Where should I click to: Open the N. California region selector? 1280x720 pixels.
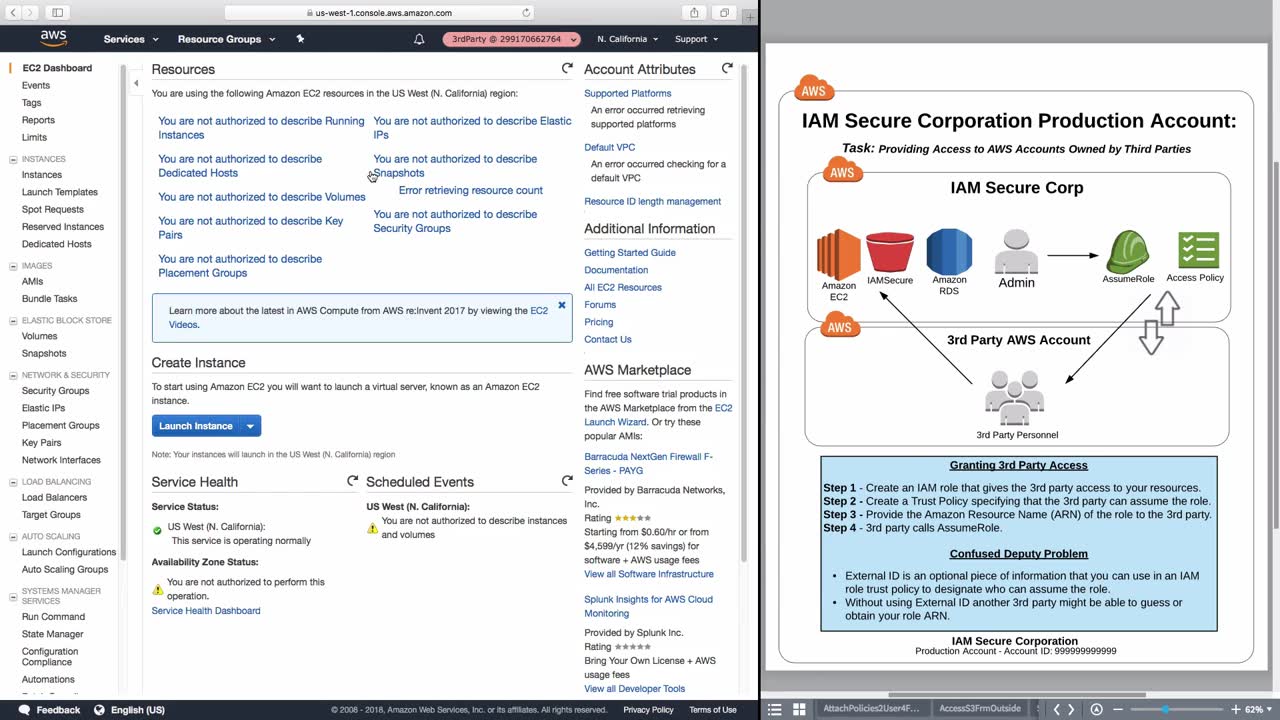628,39
